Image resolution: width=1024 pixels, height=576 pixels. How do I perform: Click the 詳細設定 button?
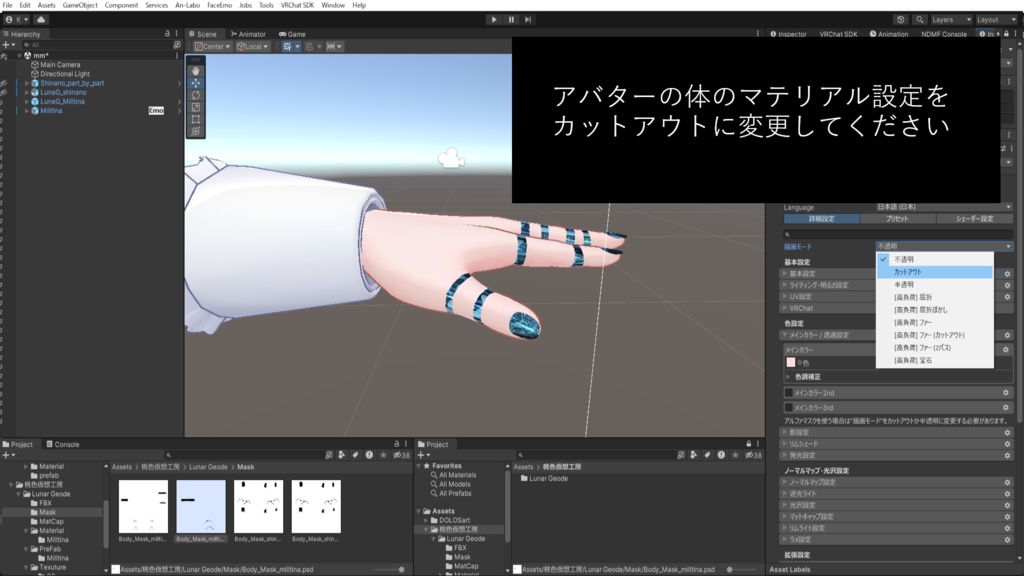click(x=822, y=219)
